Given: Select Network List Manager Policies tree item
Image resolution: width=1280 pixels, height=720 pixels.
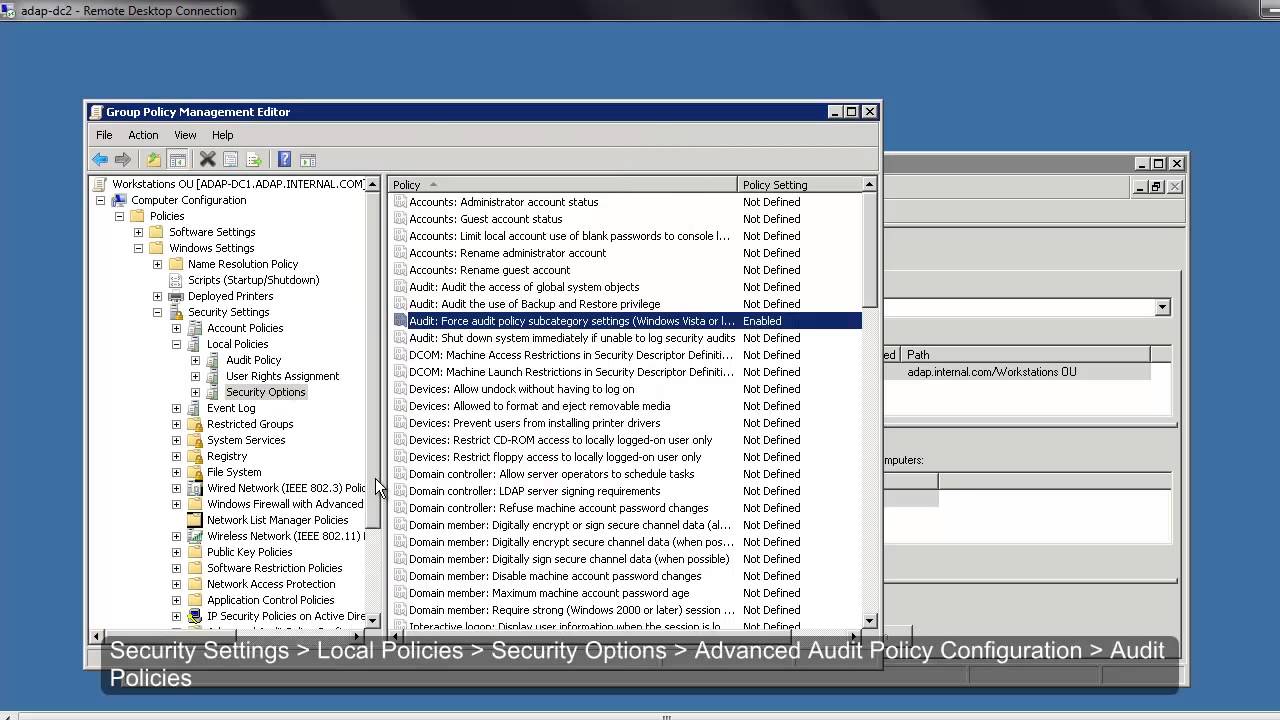Looking at the screenshot, I should pos(277,520).
